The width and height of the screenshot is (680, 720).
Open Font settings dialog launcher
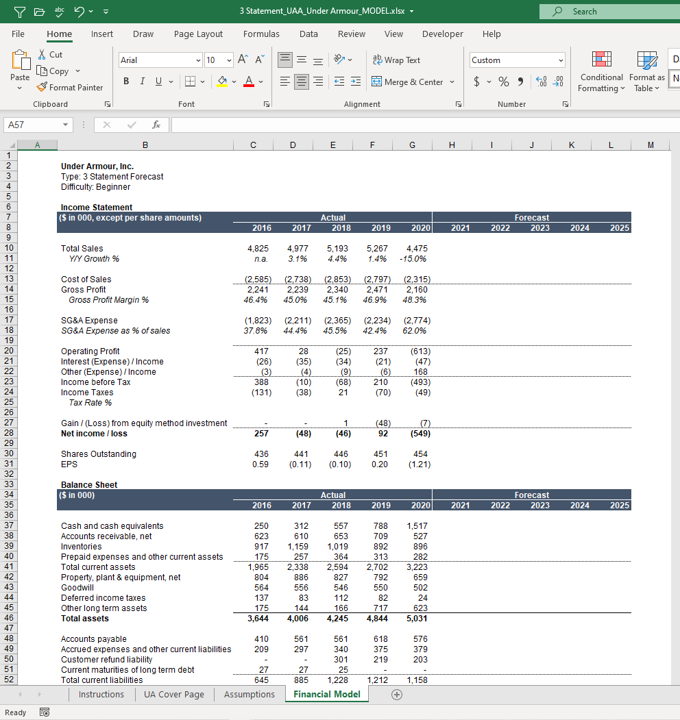click(x=266, y=104)
